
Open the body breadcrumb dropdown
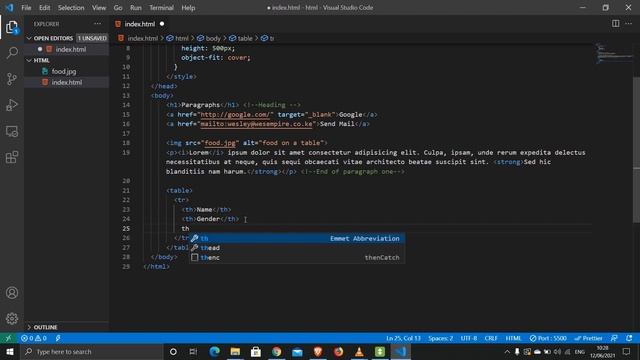209,38
